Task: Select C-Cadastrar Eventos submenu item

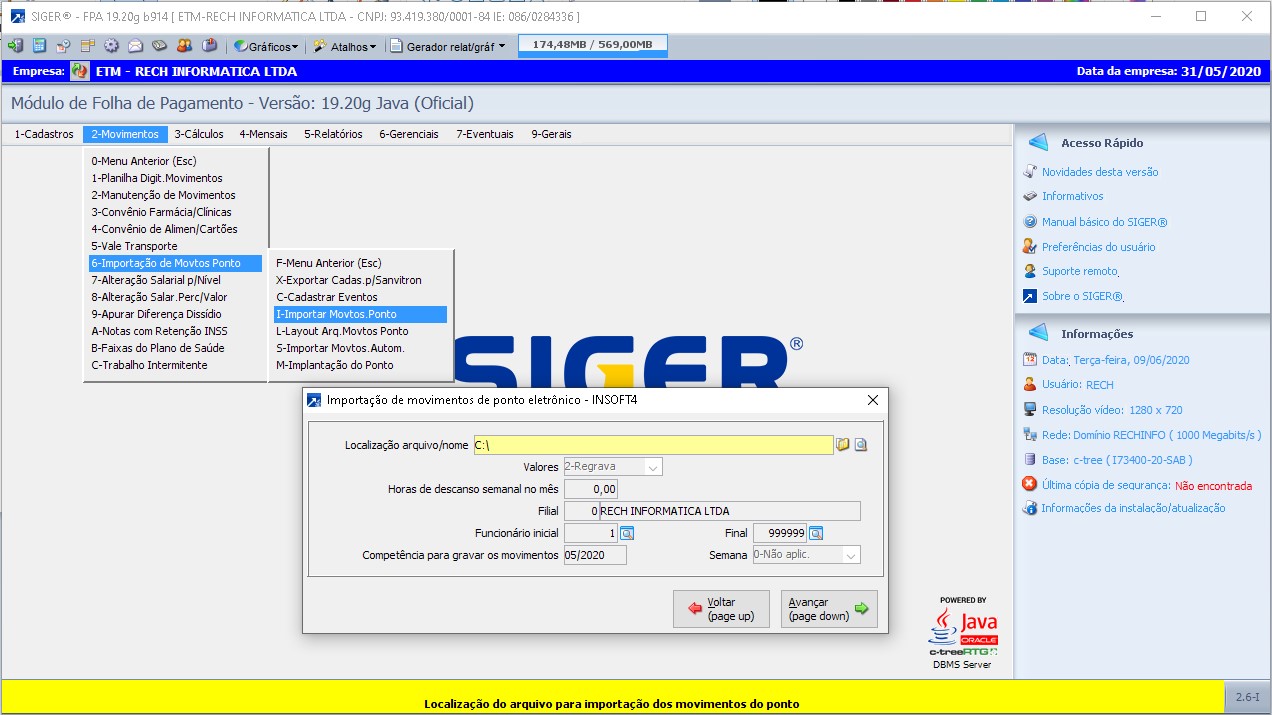Action: point(360,297)
